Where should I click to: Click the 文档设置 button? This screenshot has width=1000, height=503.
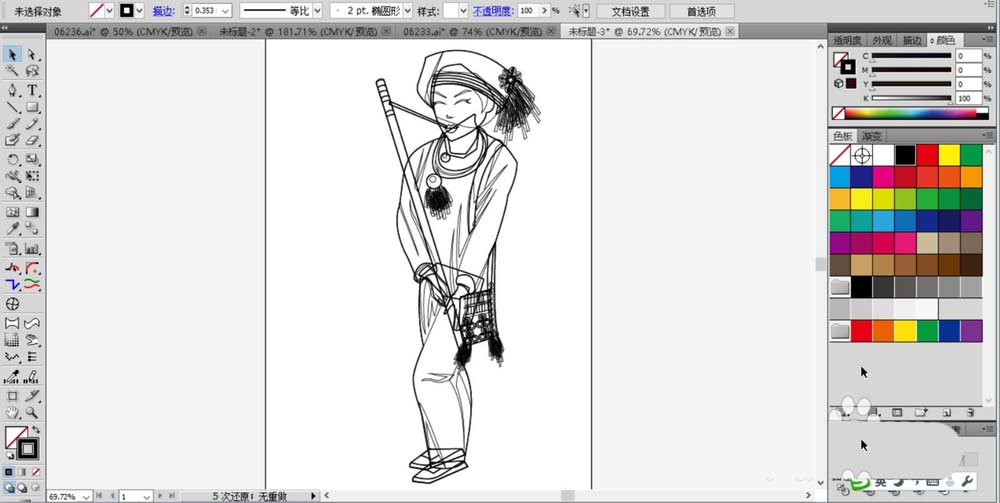[x=630, y=11]
